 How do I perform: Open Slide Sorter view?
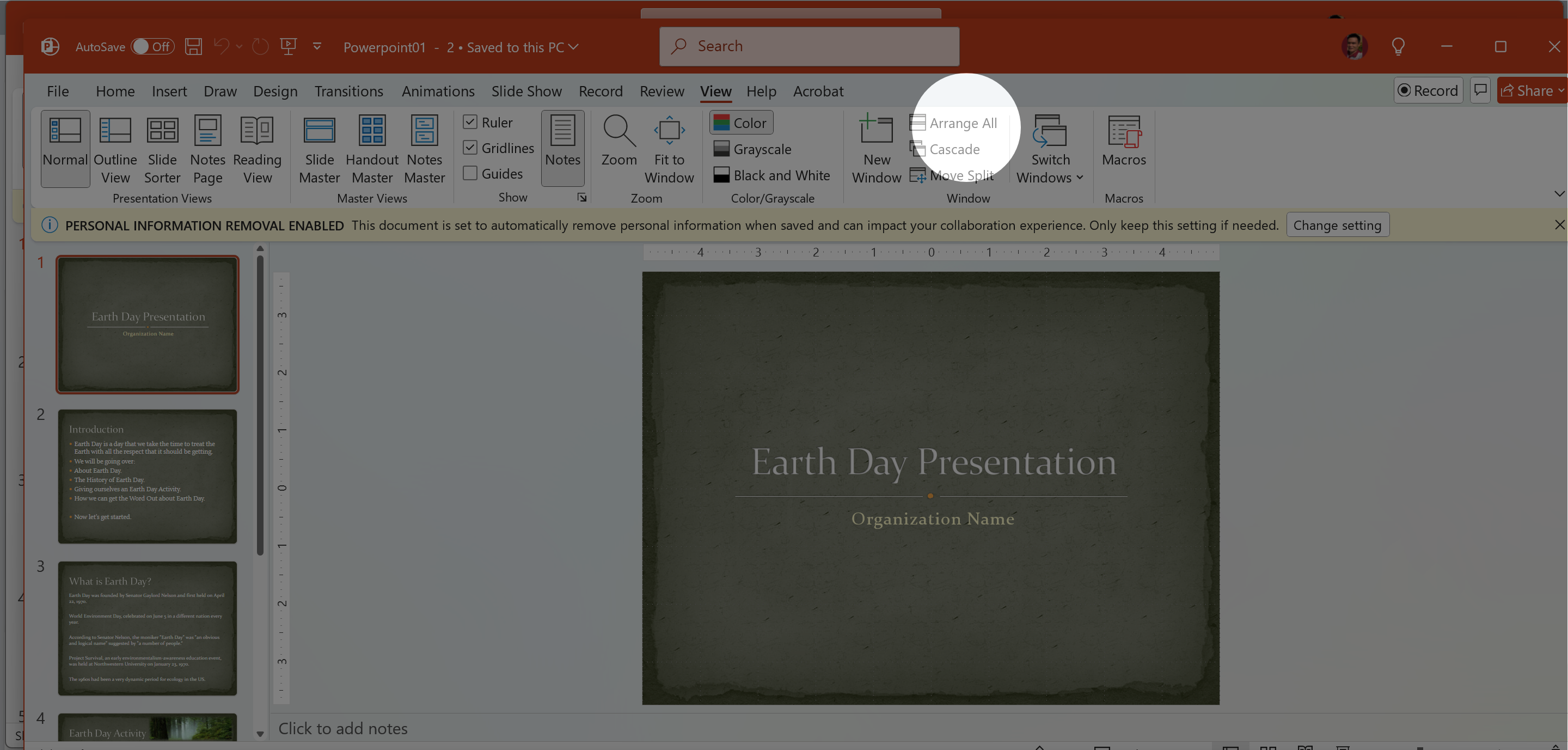point(162,149)
